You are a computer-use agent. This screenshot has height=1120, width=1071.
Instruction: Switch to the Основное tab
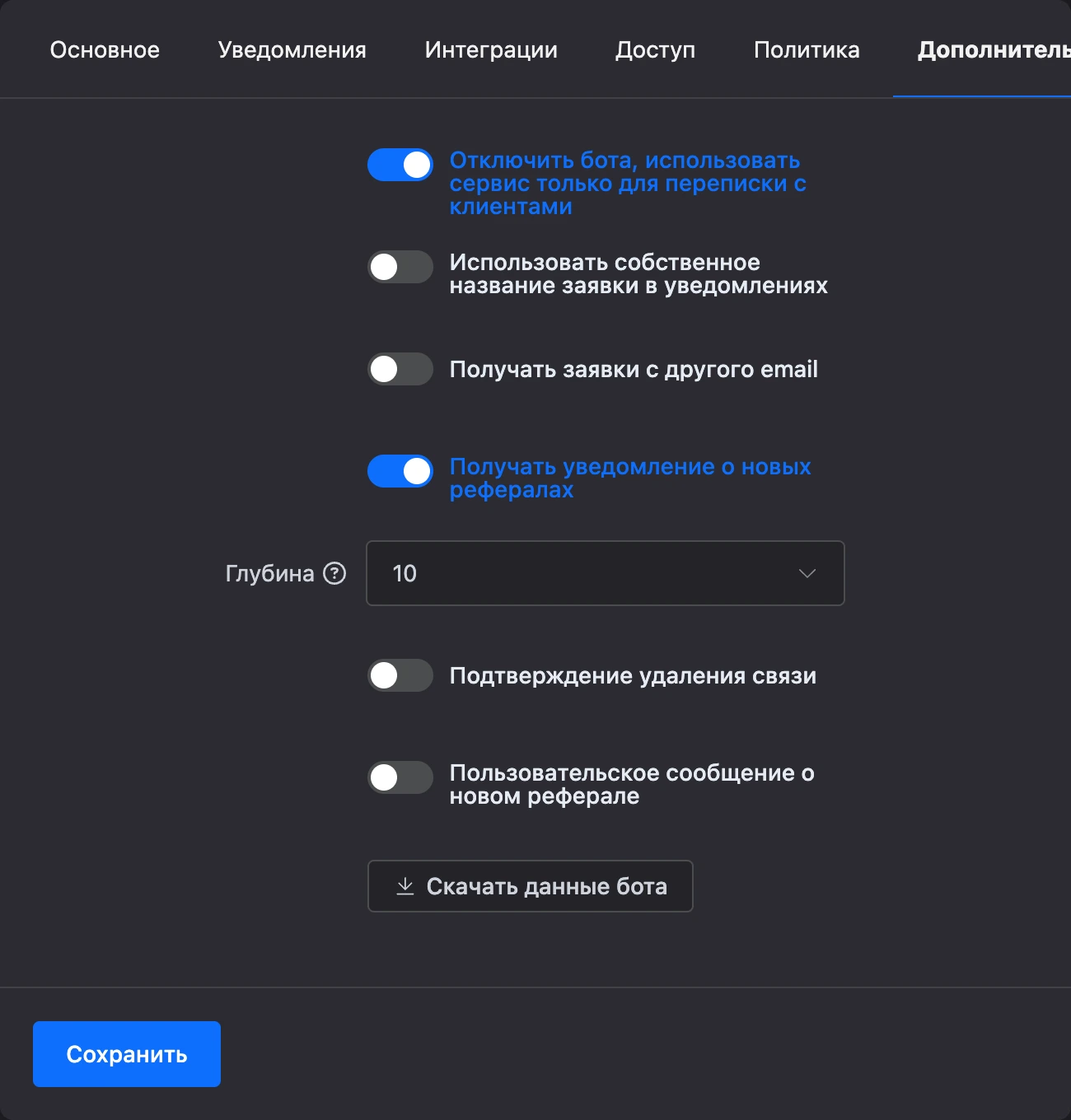click(105, 49)
